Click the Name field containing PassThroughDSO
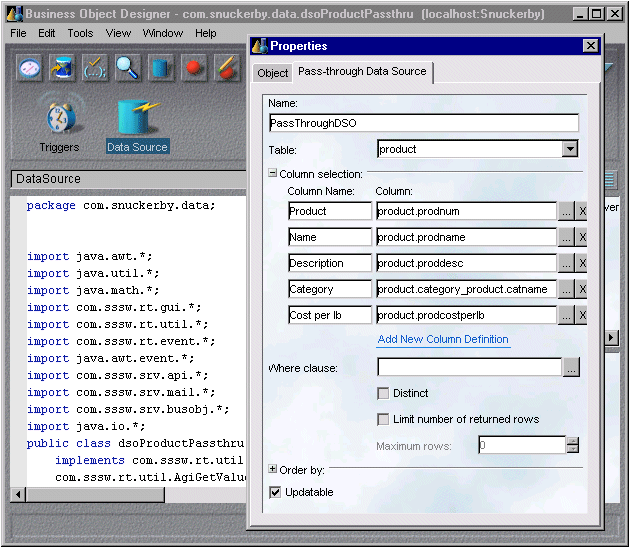 click(x=424, y=123)
